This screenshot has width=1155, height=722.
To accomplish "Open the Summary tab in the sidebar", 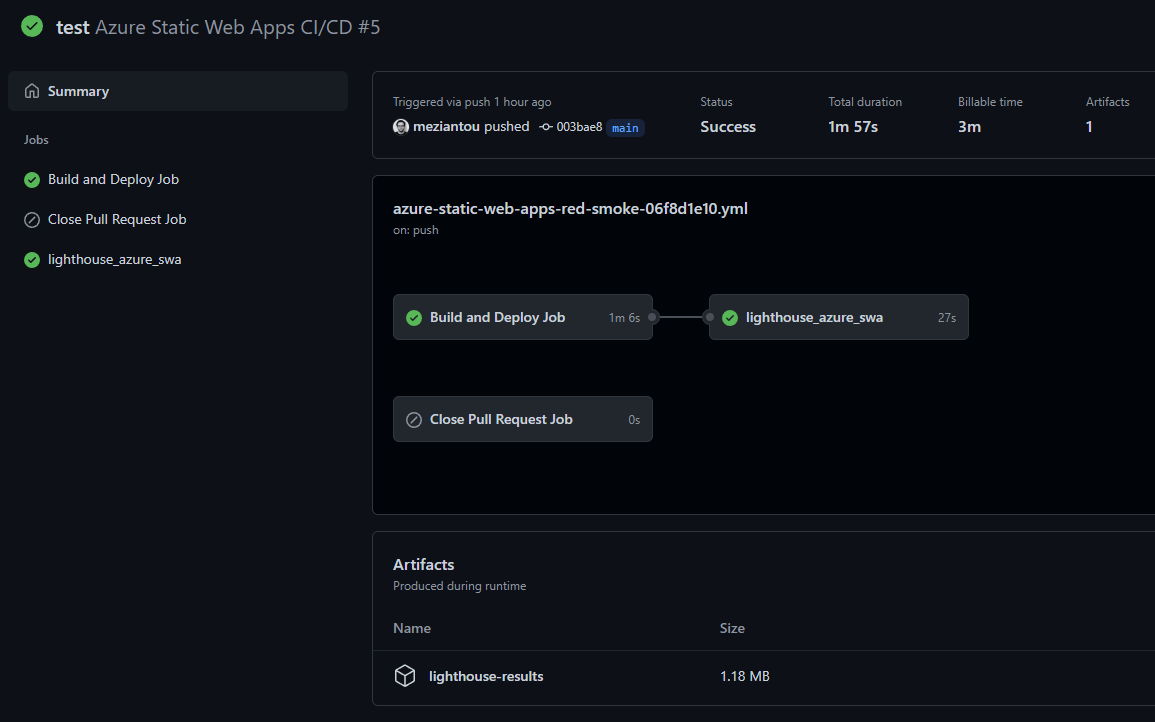I will pyautogui.click(x=78, y=91).
